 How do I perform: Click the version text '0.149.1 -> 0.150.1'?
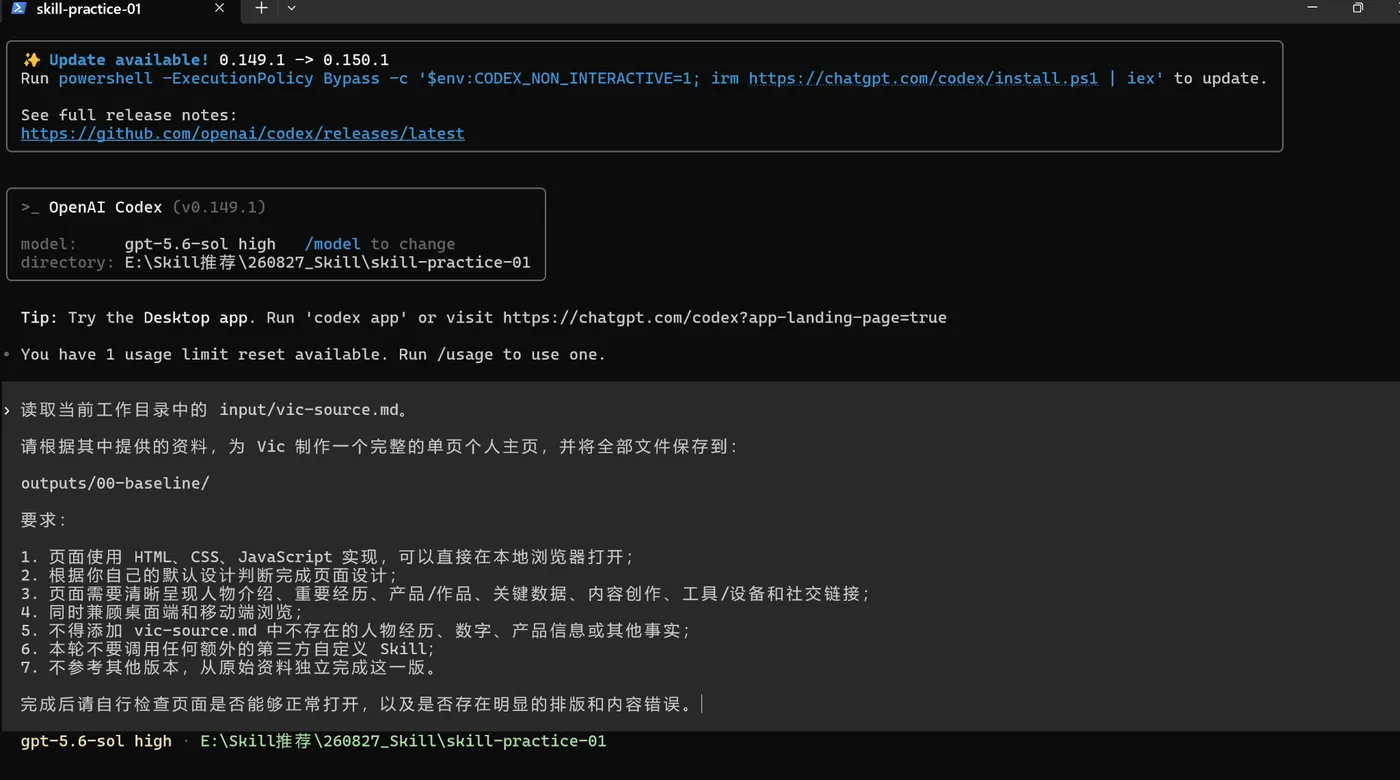click(304, 60)
